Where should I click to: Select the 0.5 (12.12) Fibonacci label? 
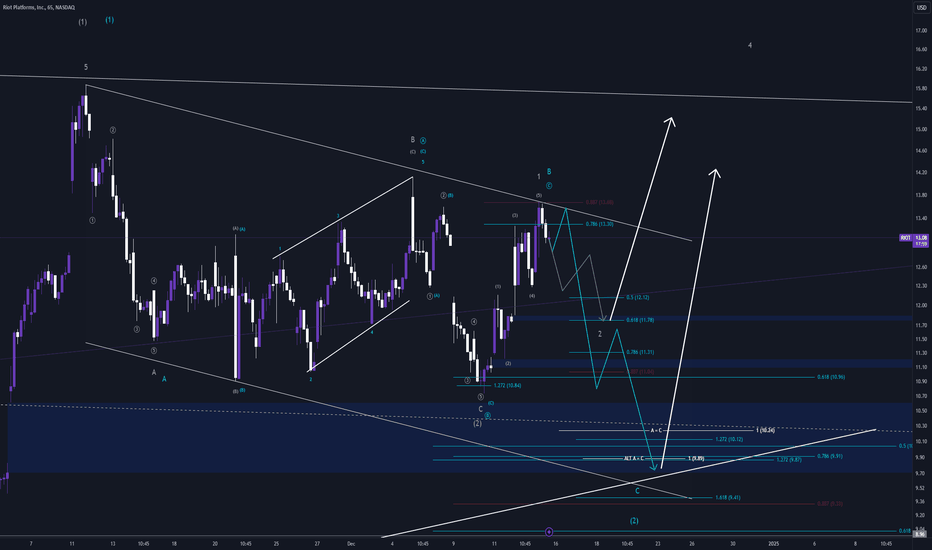[x=638, y=297]
